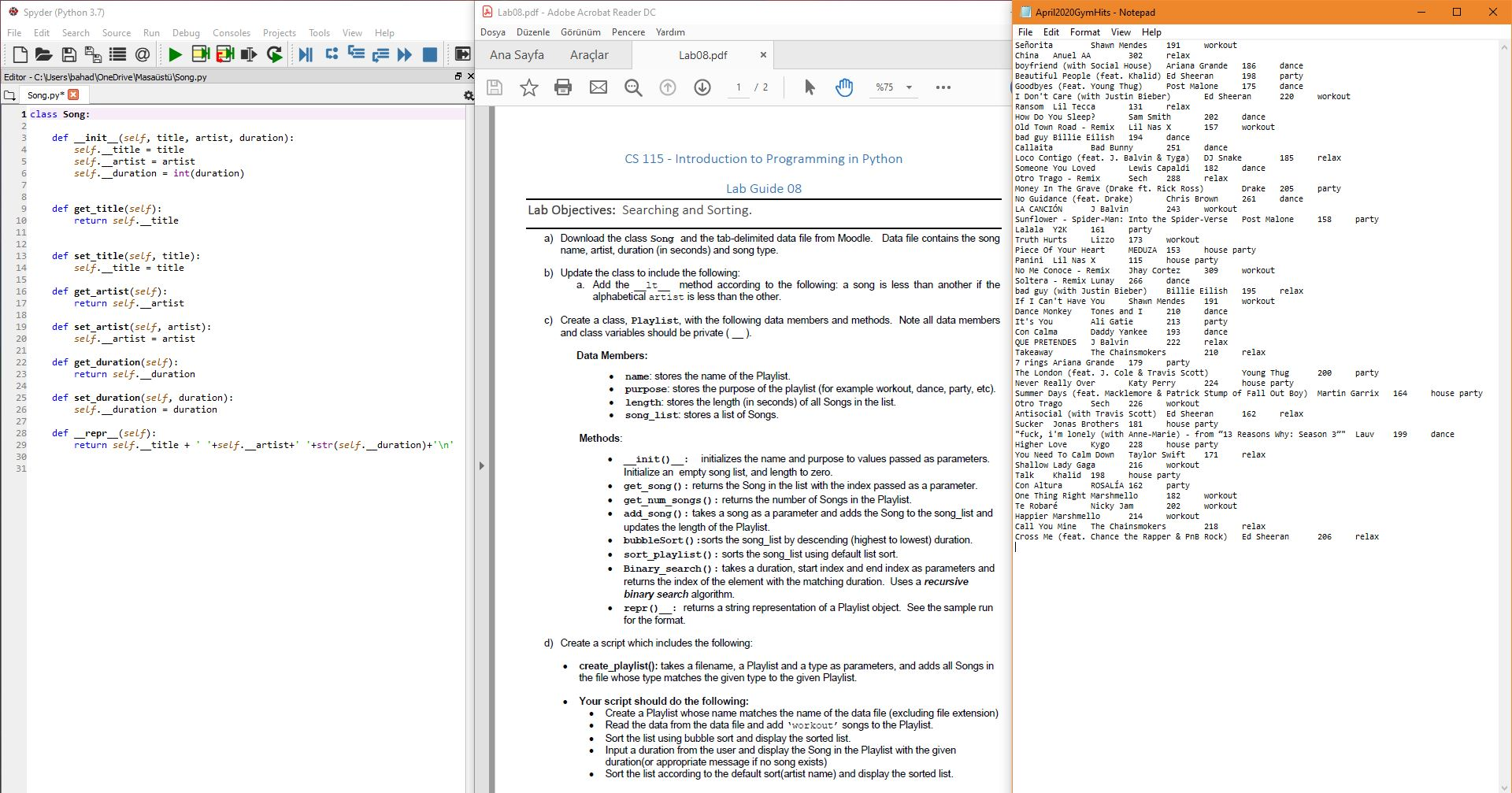Open Acrobat Yardım menu
This screenshot has height=793, width=1512.
pos(670,32)
